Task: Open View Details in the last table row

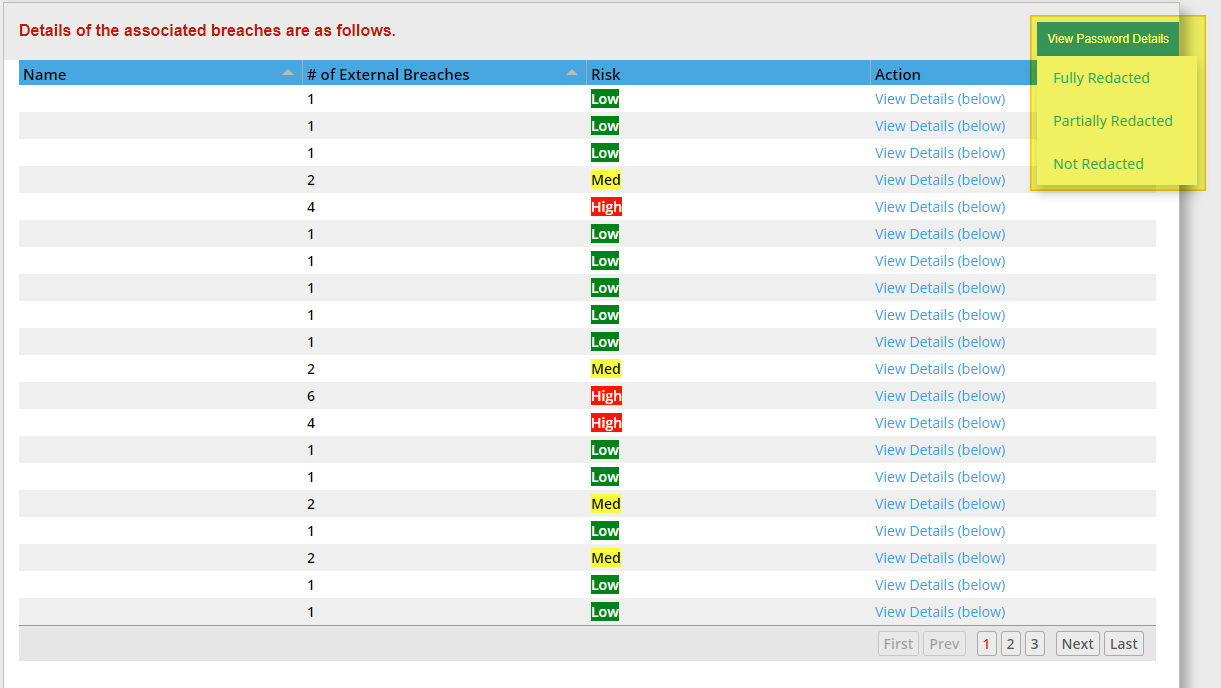Action: coord(940,612)
